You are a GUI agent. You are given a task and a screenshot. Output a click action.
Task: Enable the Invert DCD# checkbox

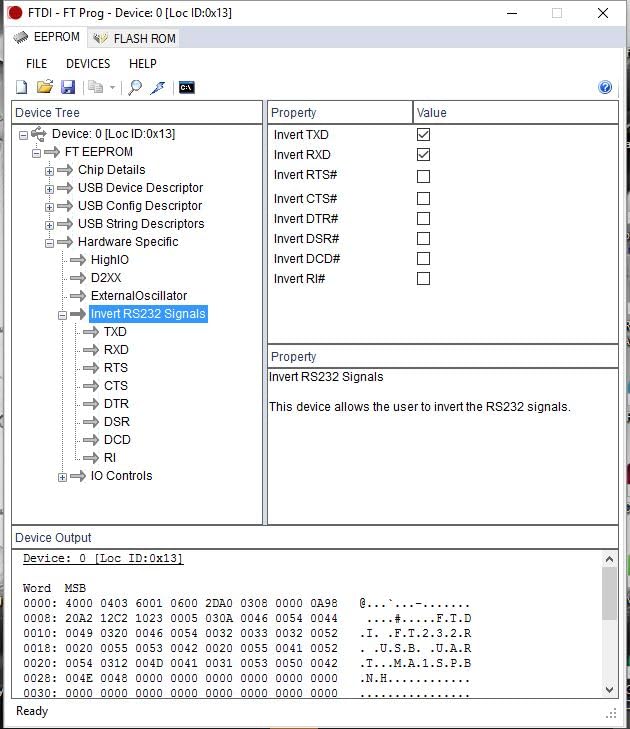click(423, 258)
